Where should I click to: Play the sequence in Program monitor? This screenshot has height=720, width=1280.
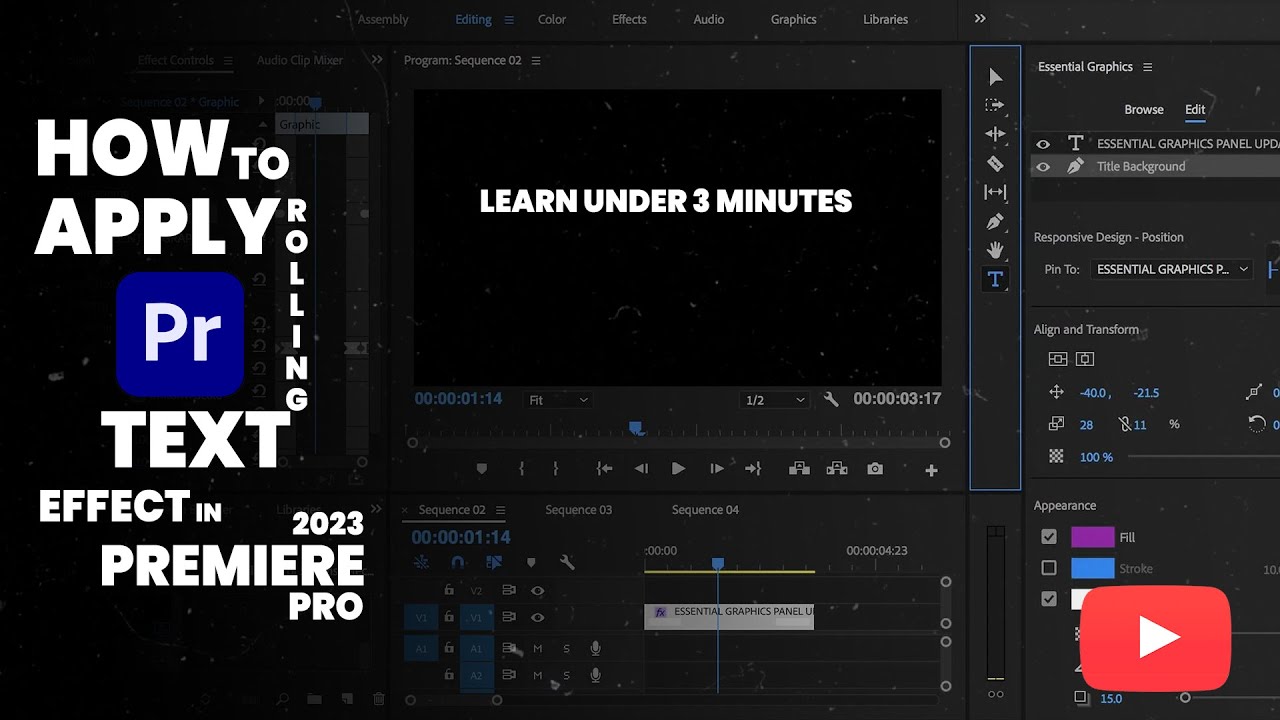point(678,469)
